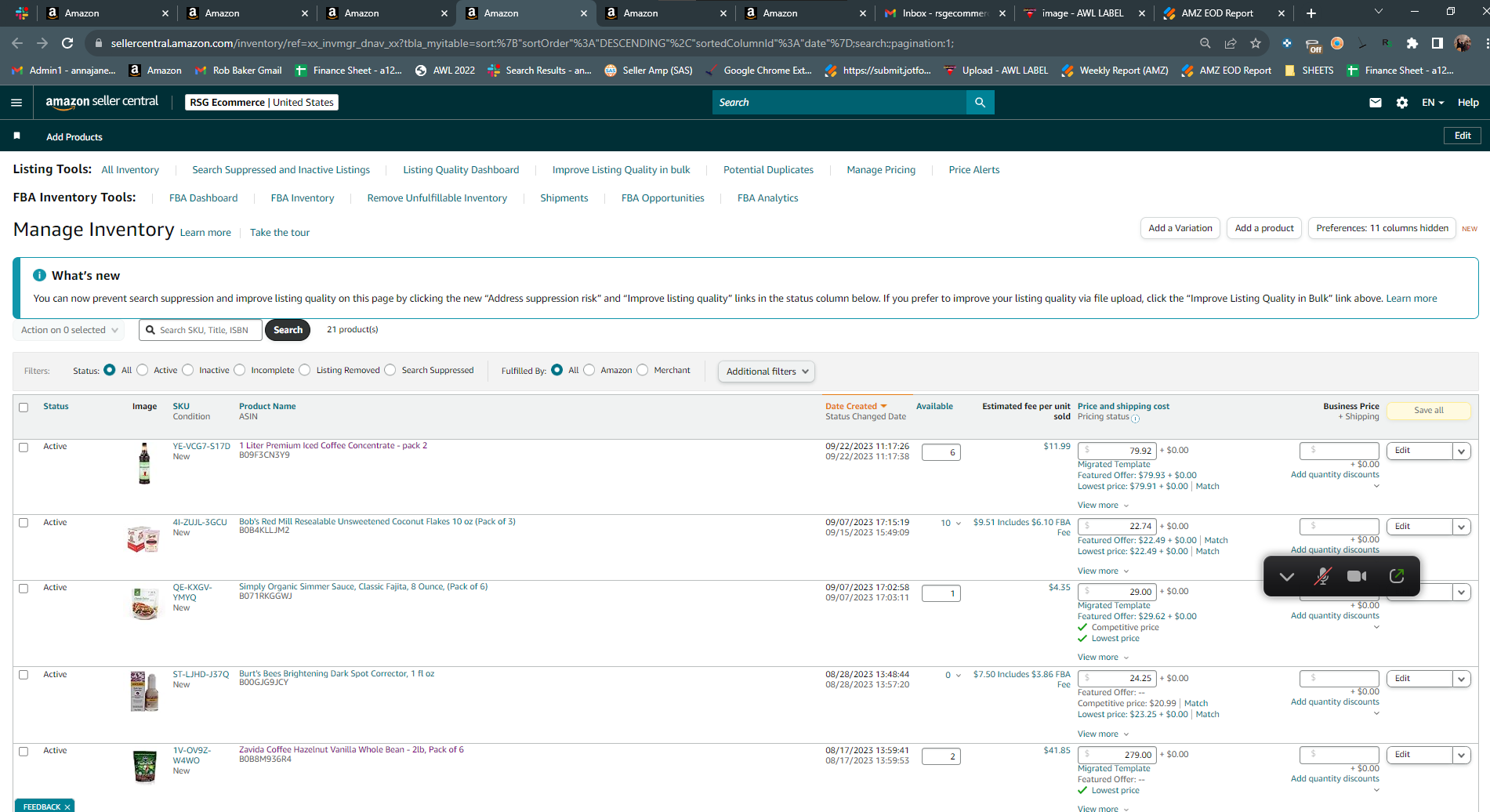The width and height of the screenshot is (1490, 812).
Task: Click the 79.92 price input field
Action: [1117, 451]
